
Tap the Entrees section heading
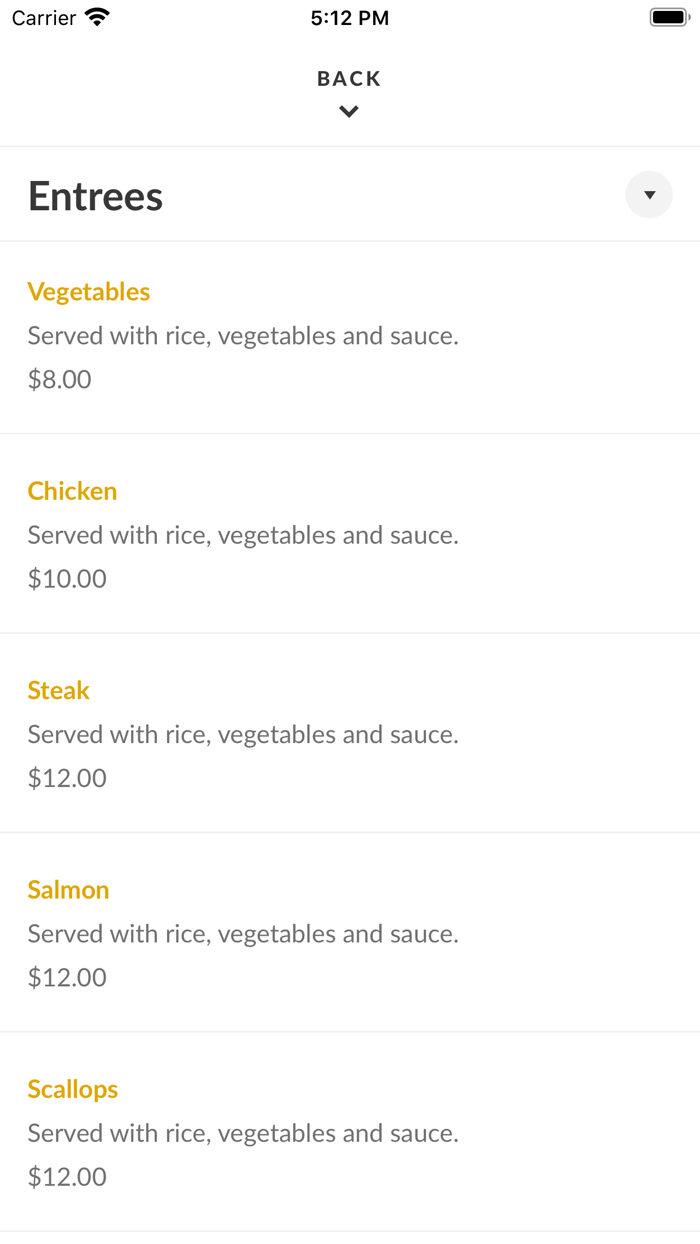pyautogui.click(x=95, y=196)
